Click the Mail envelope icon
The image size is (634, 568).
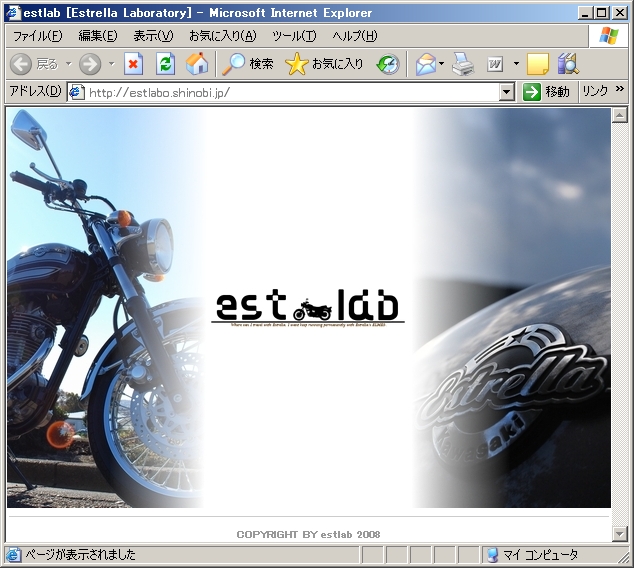pyautogui.click(x=426, y=64)
